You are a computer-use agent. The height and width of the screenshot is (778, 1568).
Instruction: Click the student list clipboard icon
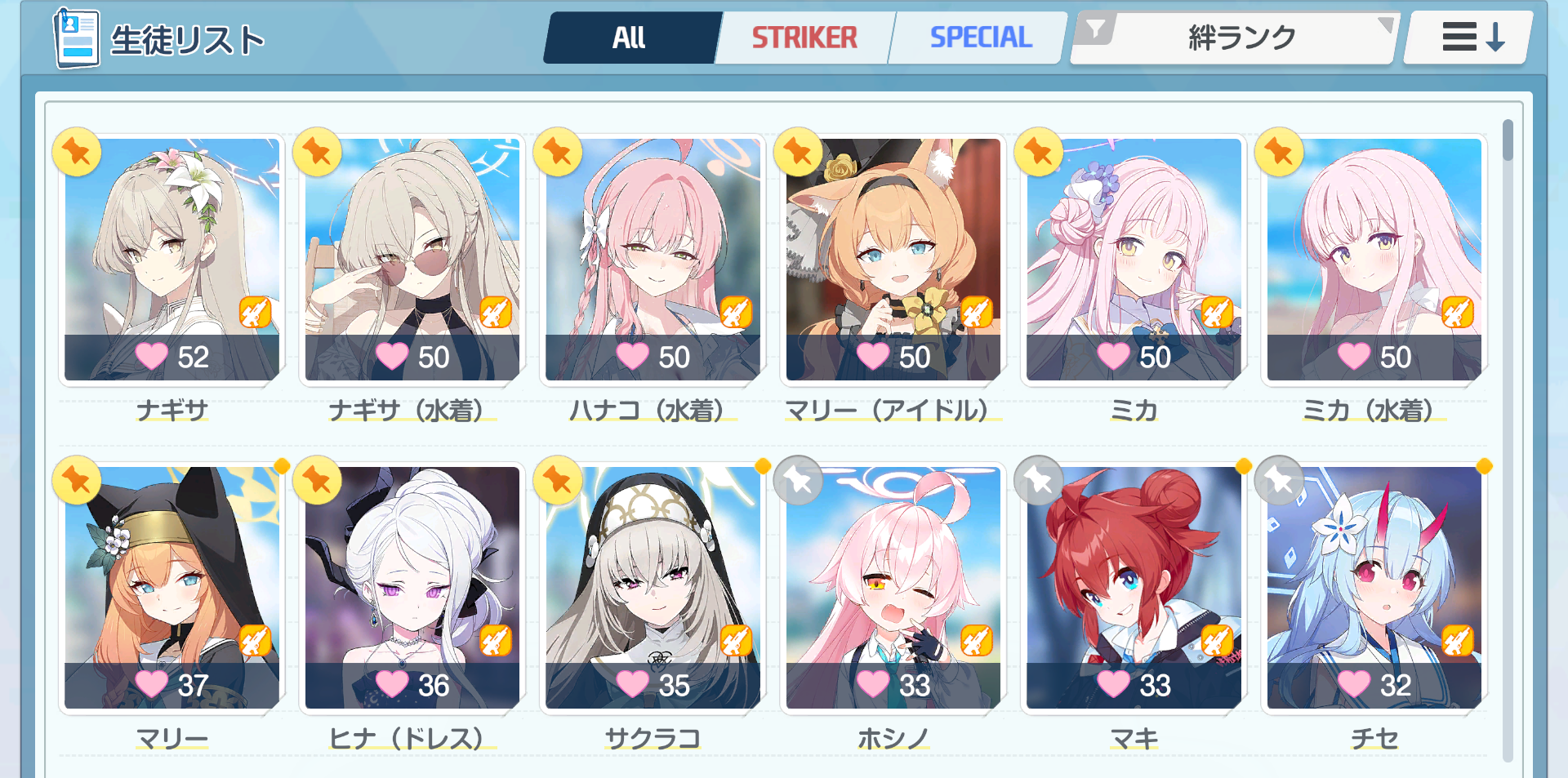pyautogui.click(x=76, y=38)
